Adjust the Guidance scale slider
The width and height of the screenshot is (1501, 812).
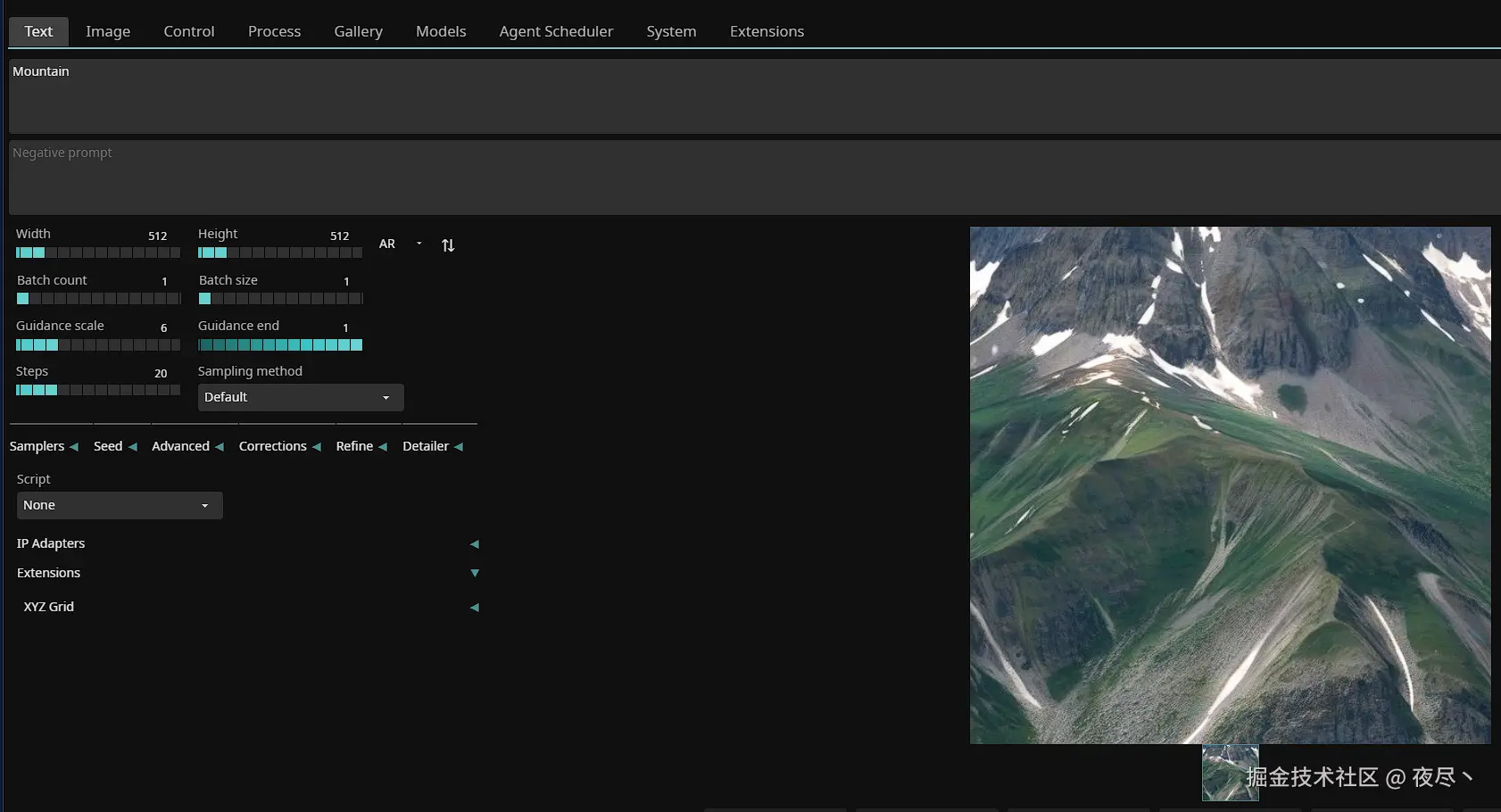[98, 345]
